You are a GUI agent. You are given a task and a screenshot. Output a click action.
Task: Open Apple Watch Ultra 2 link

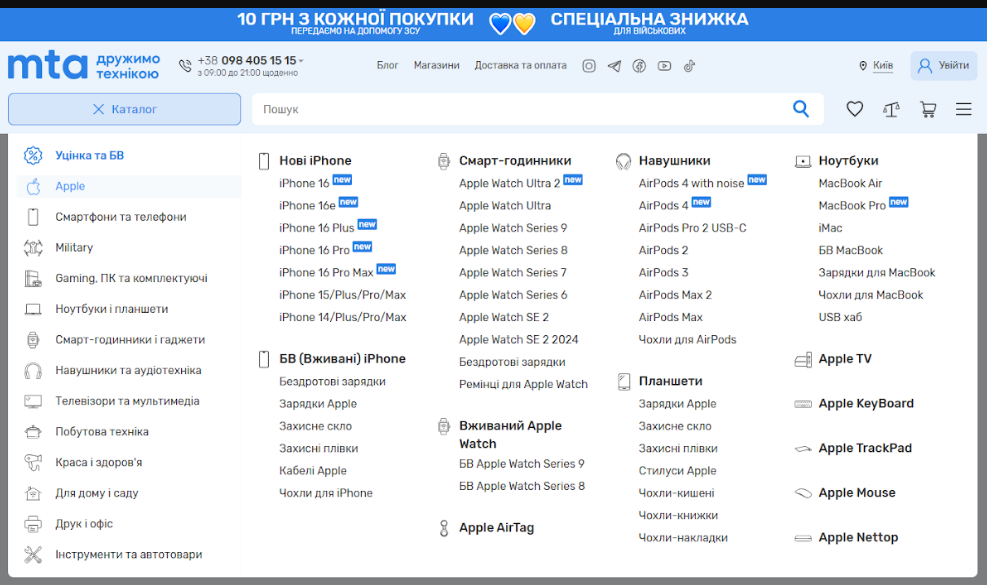click(x=509, y=183)
